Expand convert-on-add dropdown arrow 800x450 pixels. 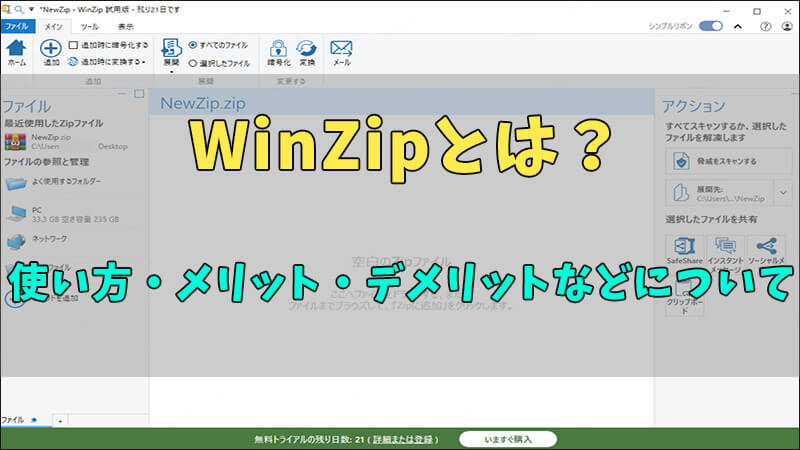(144, 62)
